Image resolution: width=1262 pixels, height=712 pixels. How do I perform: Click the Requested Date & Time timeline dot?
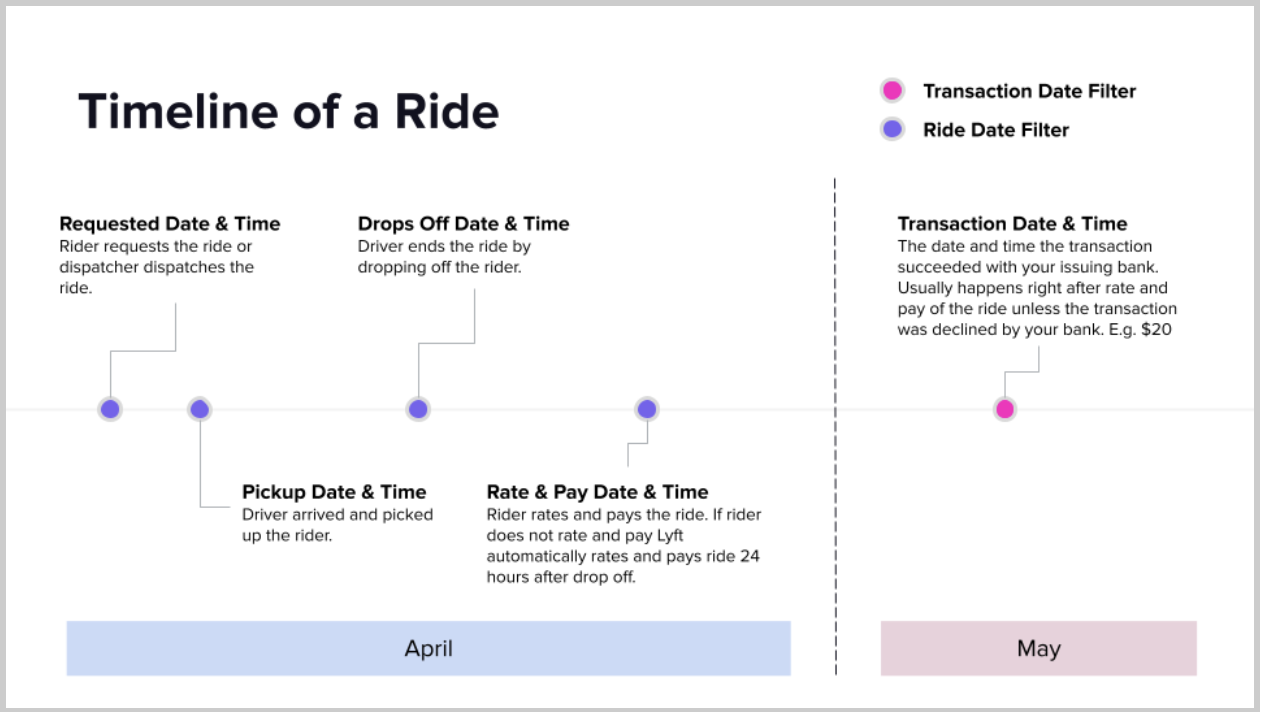point(110,409)
